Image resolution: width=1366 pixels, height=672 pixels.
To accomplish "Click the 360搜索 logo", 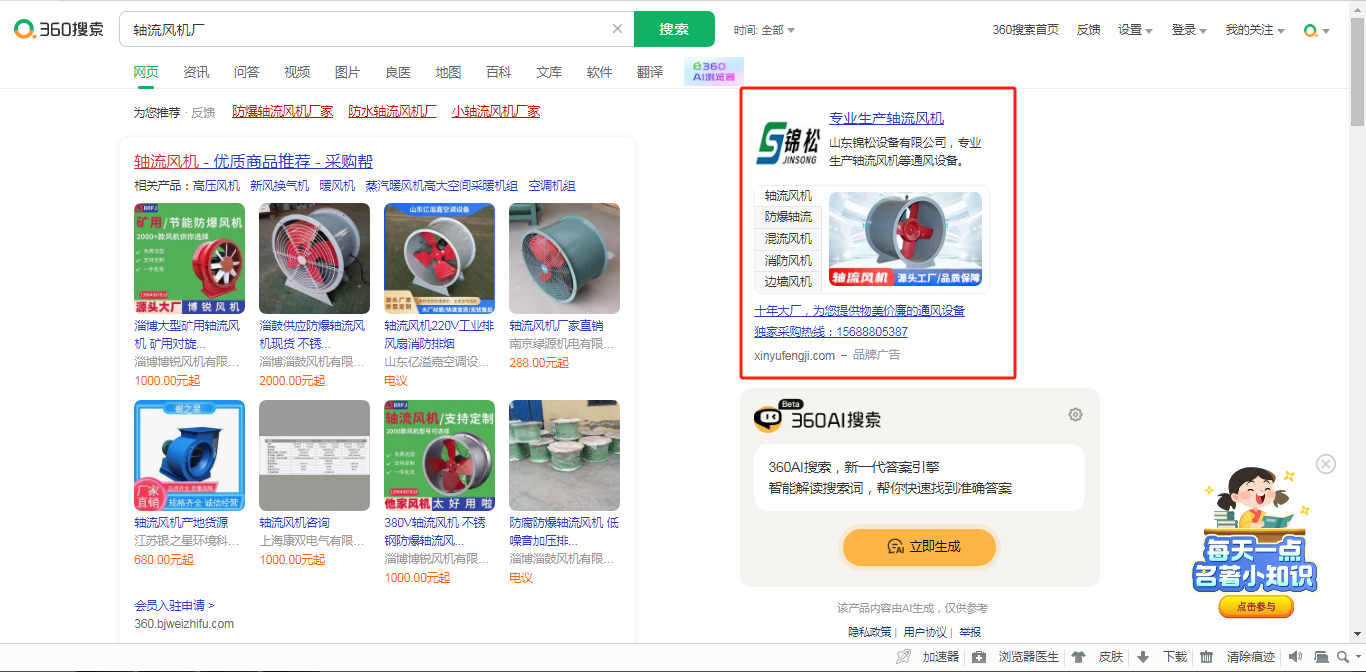I will click(x=59, y=29).
